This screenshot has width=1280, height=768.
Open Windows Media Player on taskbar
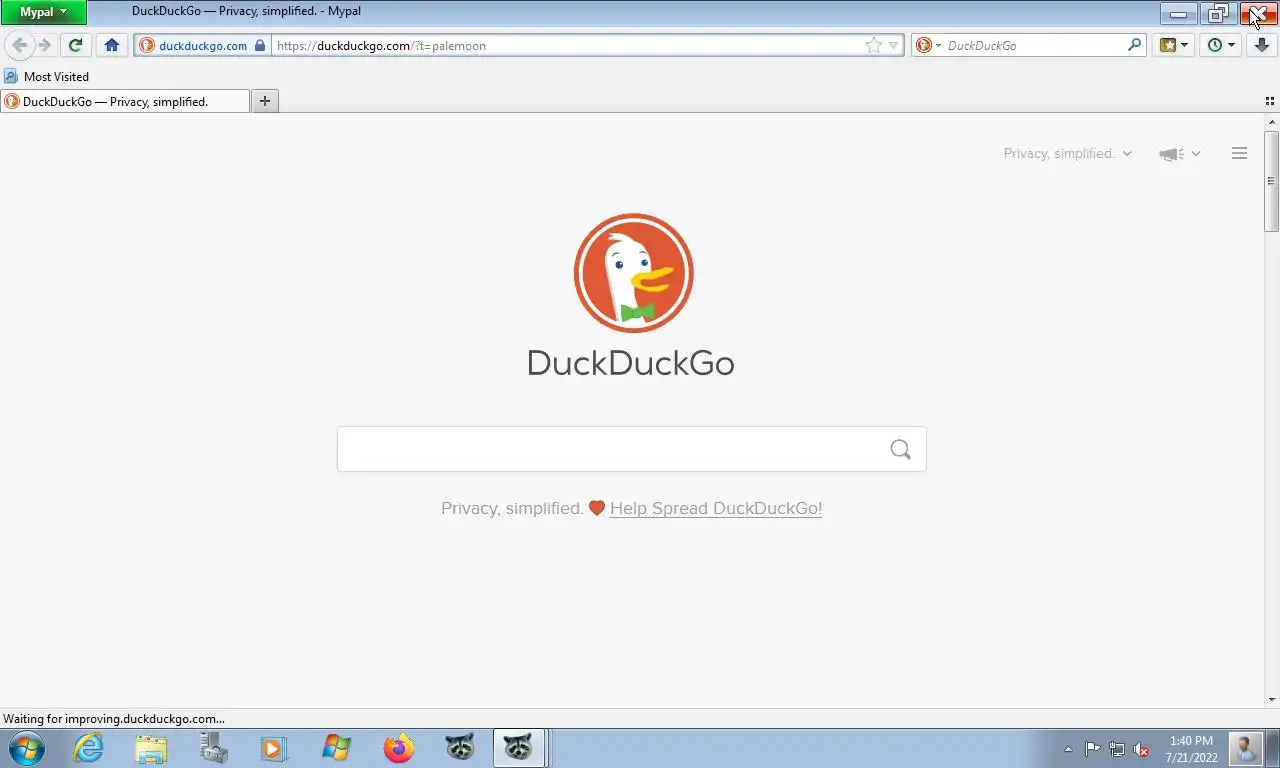click(273, 748)
